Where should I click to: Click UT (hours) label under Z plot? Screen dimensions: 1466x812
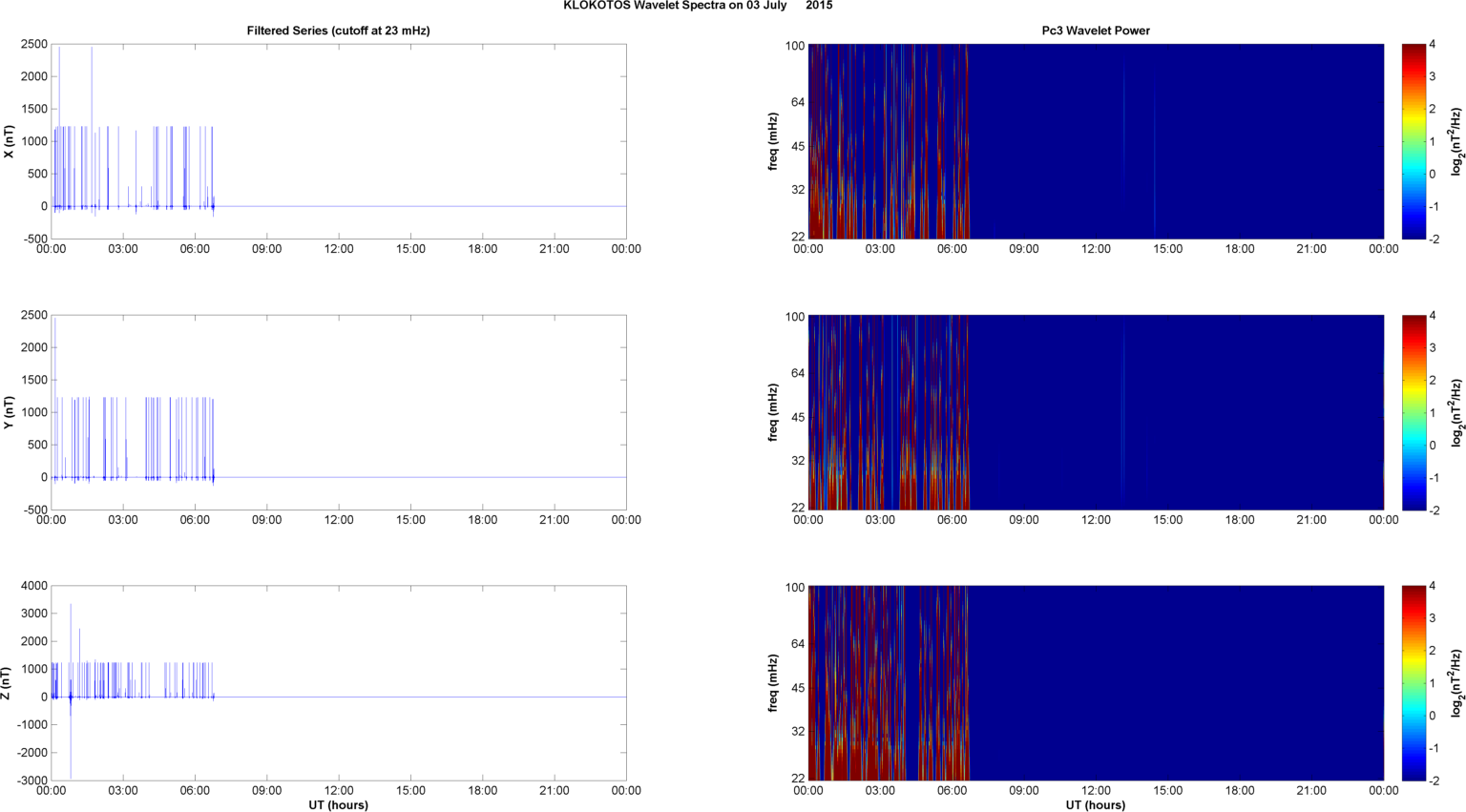(338, 804)
